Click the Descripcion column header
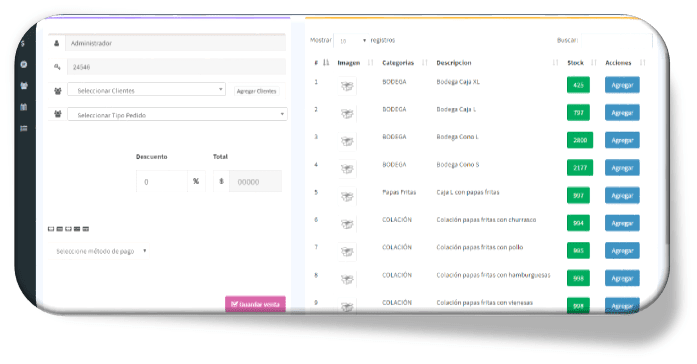 (454, 63)
